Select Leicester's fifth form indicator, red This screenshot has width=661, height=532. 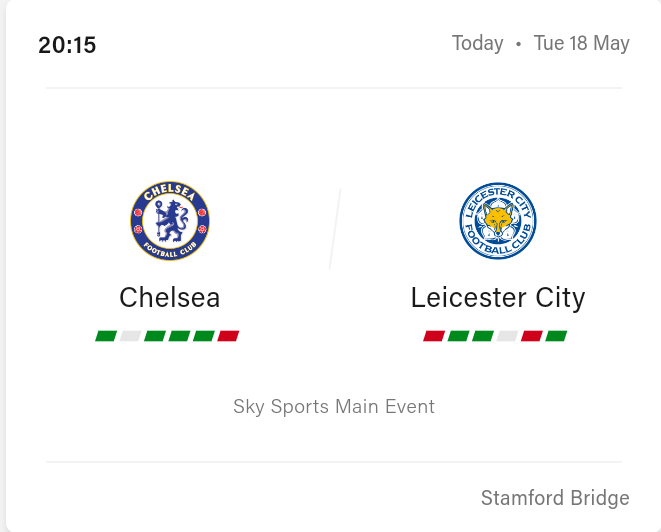pos(532,336)
